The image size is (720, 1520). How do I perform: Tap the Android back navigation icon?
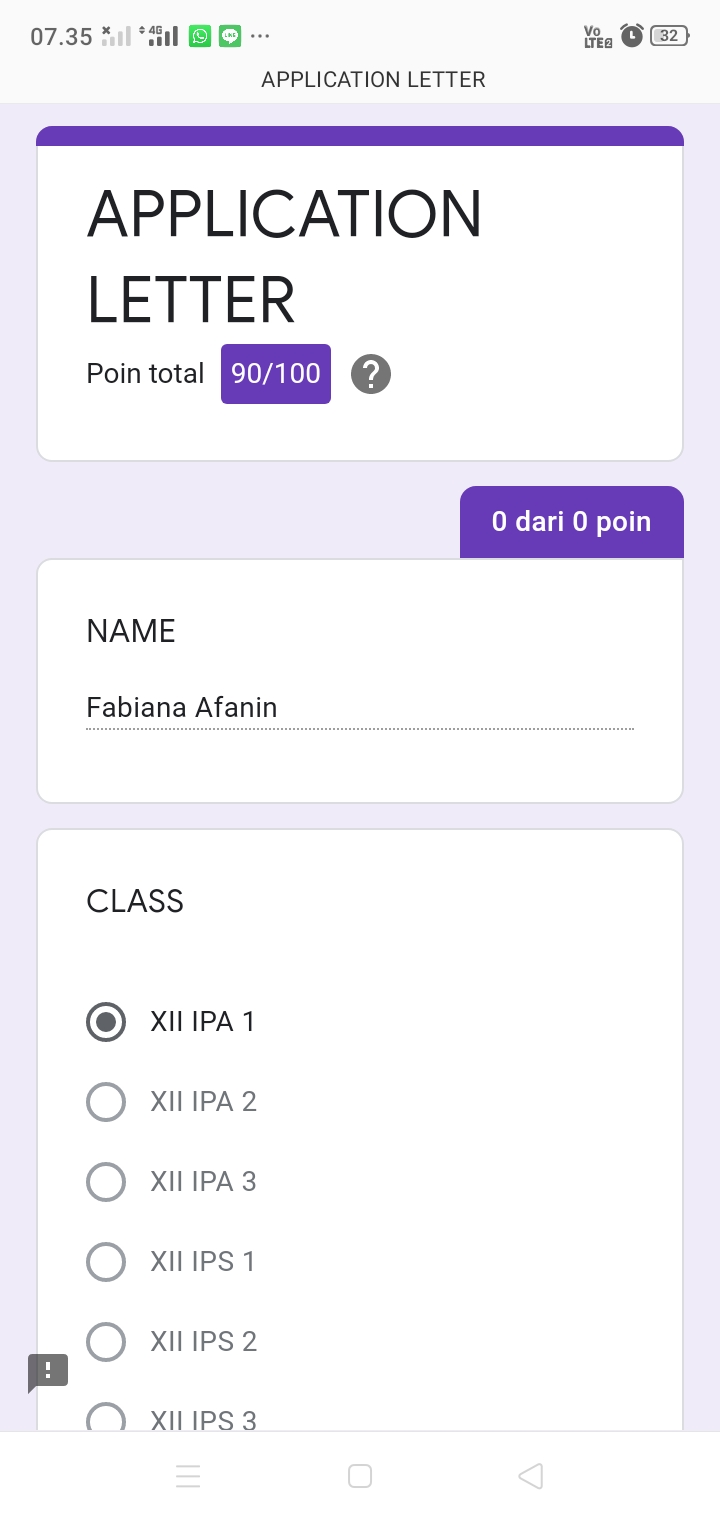pyautogui.click(x=531, y=1476)
